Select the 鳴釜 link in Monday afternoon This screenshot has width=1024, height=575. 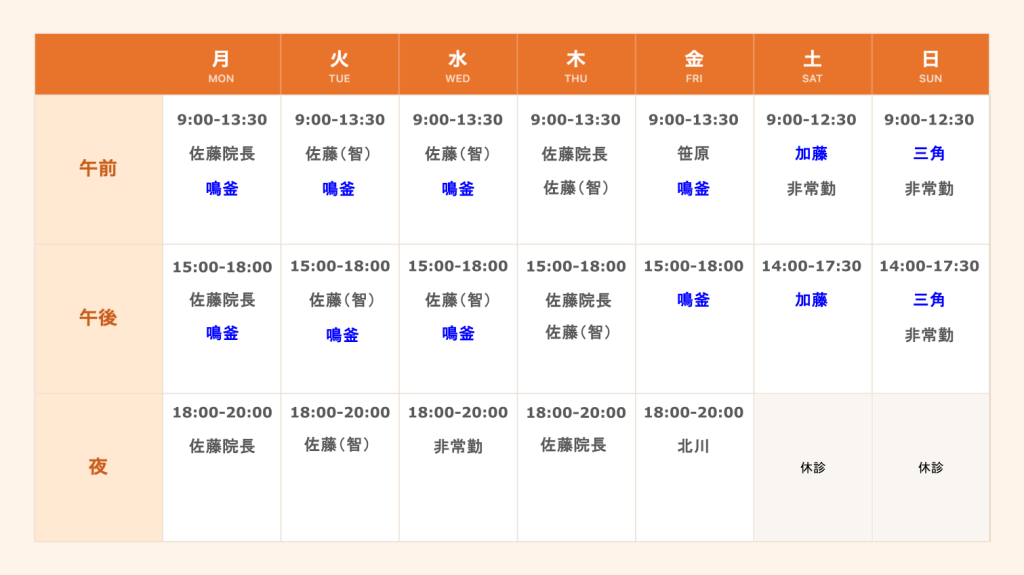coord(222,333)
